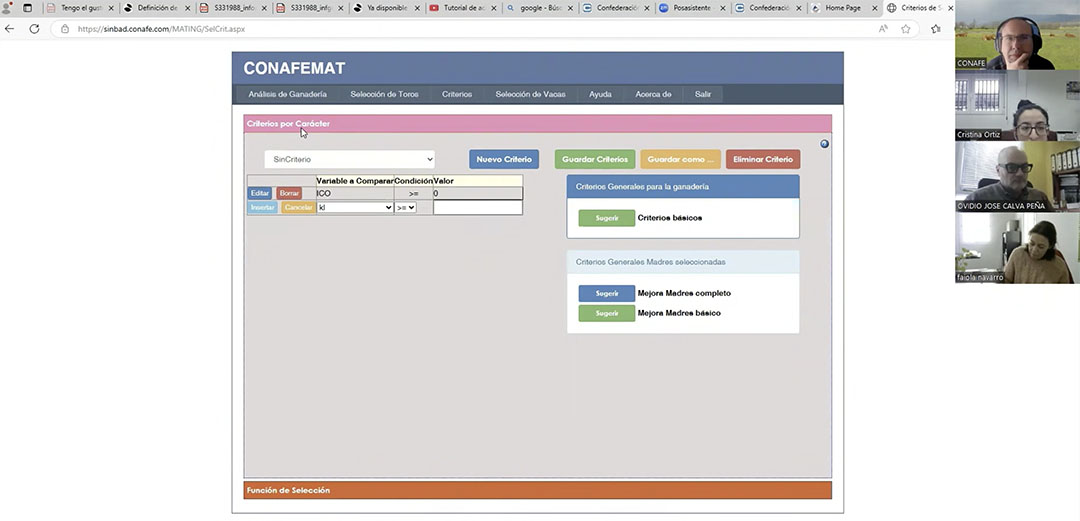This screenshot has height=521, width=1080.
Task: Reload the page with the refresh icon
Action: 34,29
